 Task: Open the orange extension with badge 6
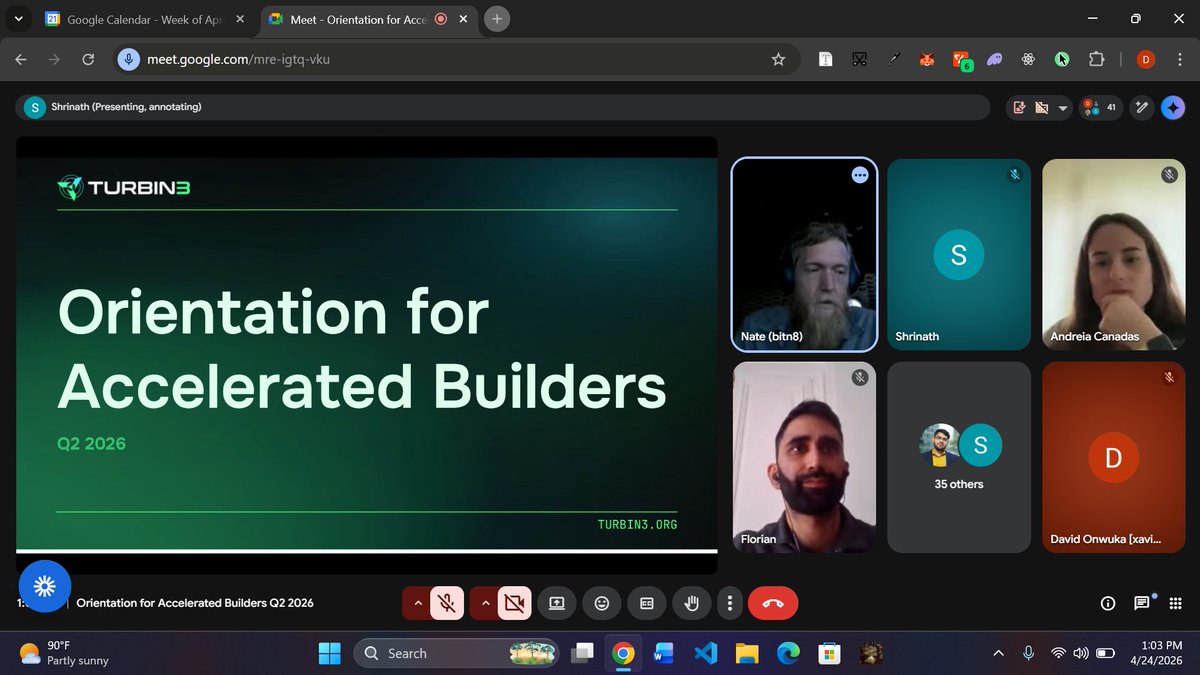tap(961, 61)
